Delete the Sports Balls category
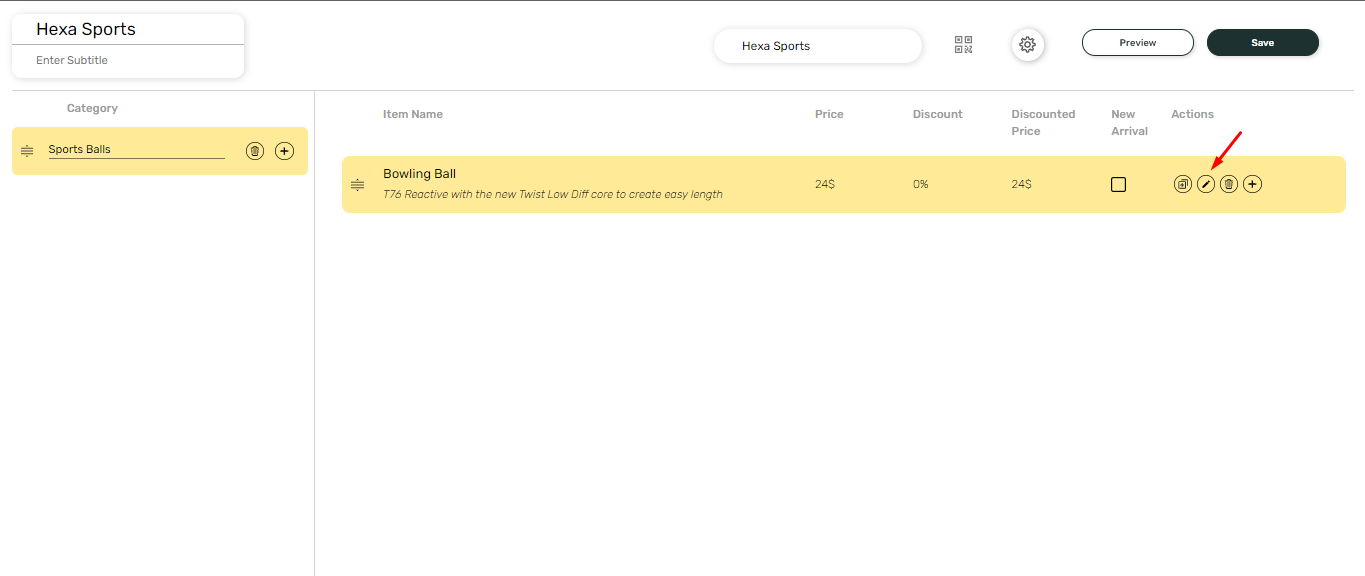Viewport: 1365px width, 576px height. point(255,151)
